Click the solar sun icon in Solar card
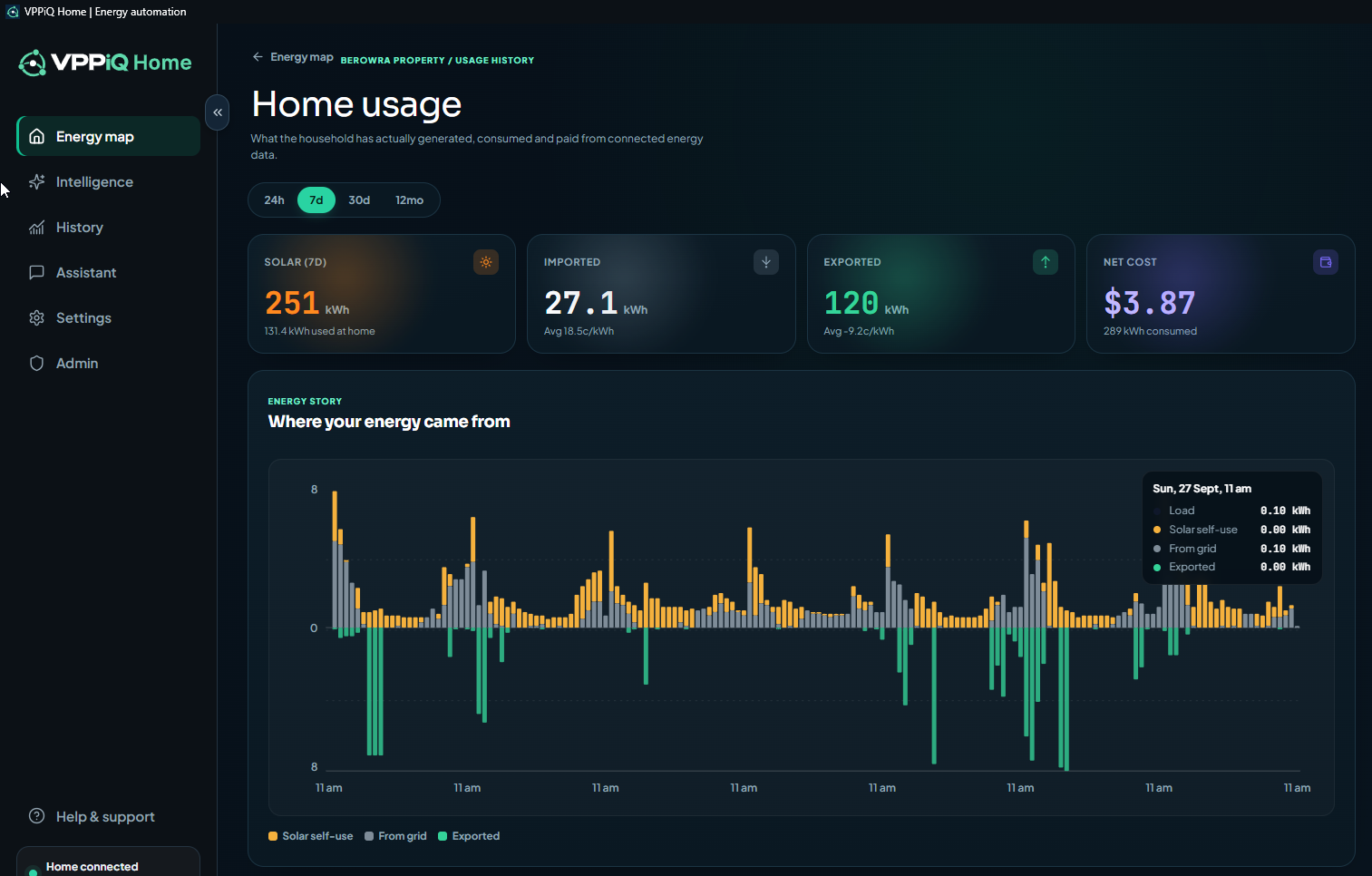Viewport: 1372px width, 876px height. tap(486, 262)
